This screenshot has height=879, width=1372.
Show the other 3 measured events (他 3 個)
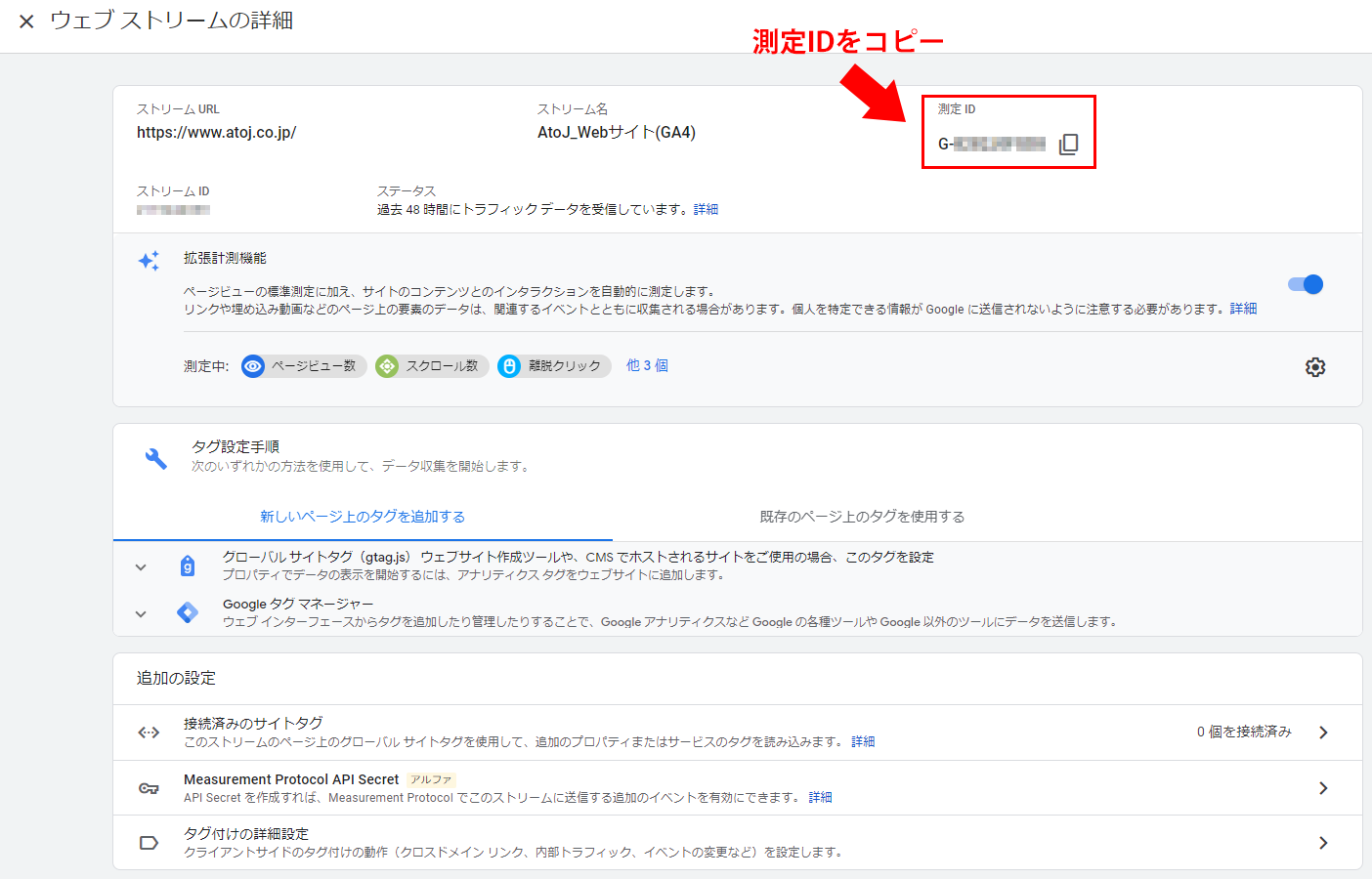click(x=647, y=365)
